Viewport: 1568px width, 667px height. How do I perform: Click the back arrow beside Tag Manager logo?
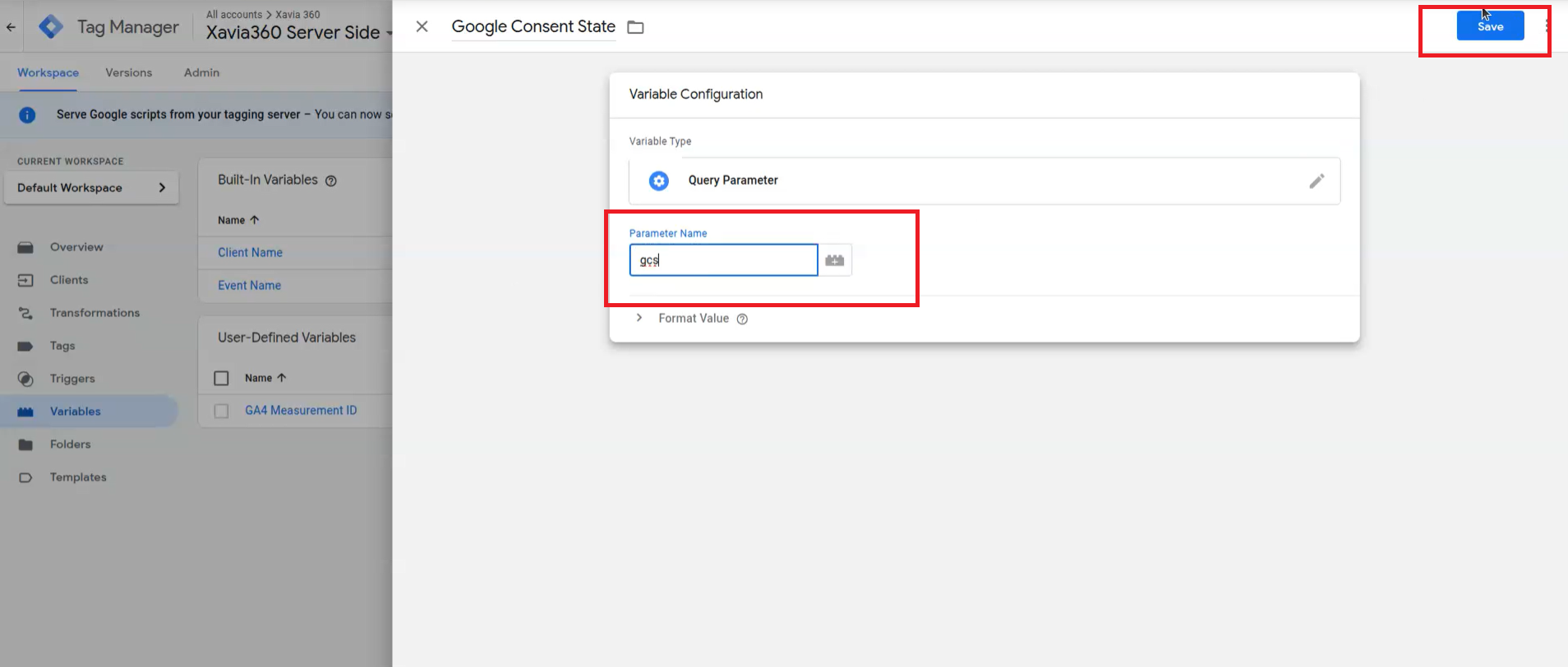tap(11, 27)
